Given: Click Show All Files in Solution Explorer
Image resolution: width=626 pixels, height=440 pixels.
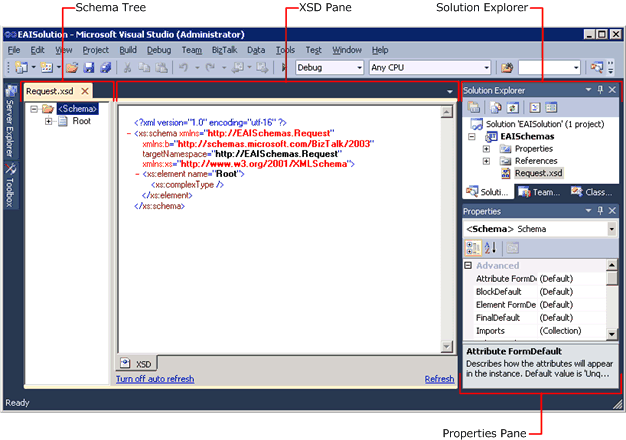Looking at the screenshot, I should click(496, 107).
